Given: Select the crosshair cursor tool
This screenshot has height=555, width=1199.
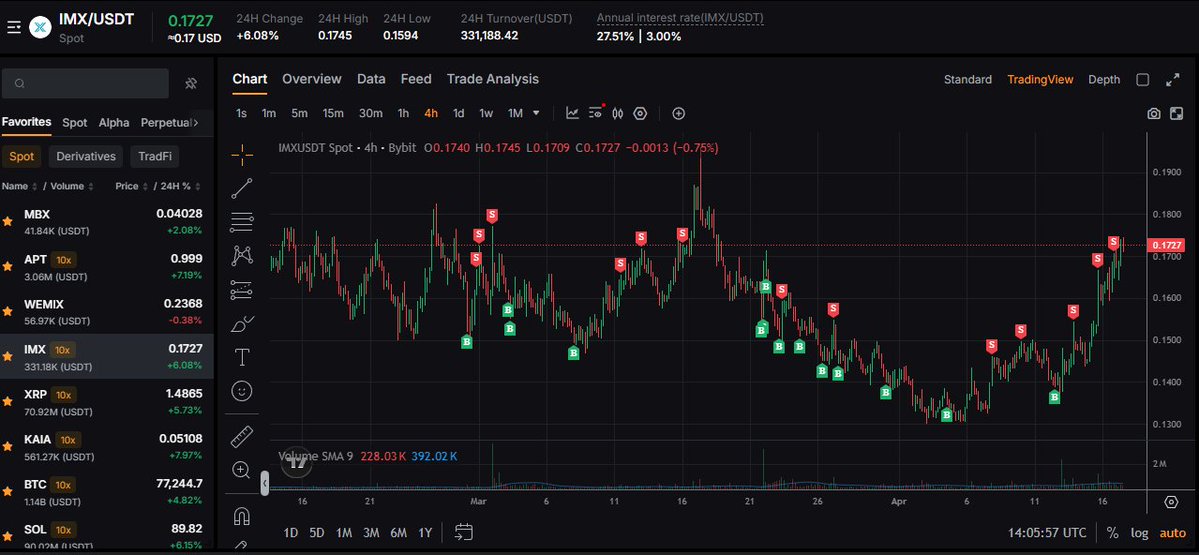Looking at the screenshot, I should tap(242, 155).
